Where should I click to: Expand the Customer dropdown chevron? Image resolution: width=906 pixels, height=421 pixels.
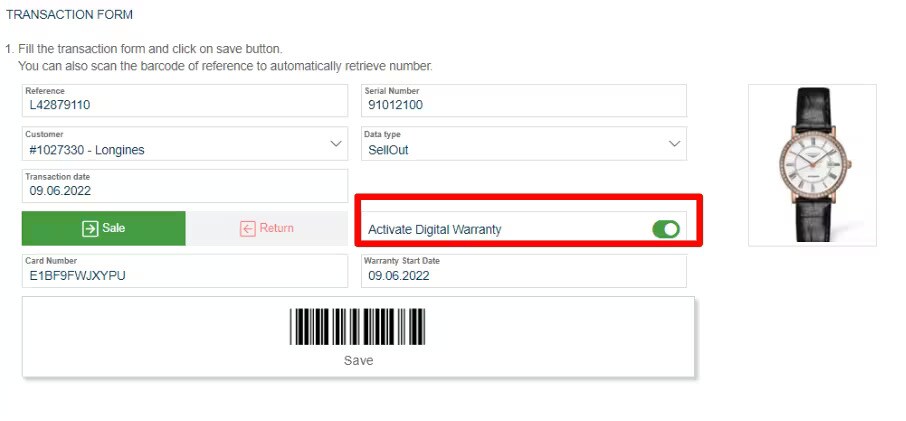(336, 143)
